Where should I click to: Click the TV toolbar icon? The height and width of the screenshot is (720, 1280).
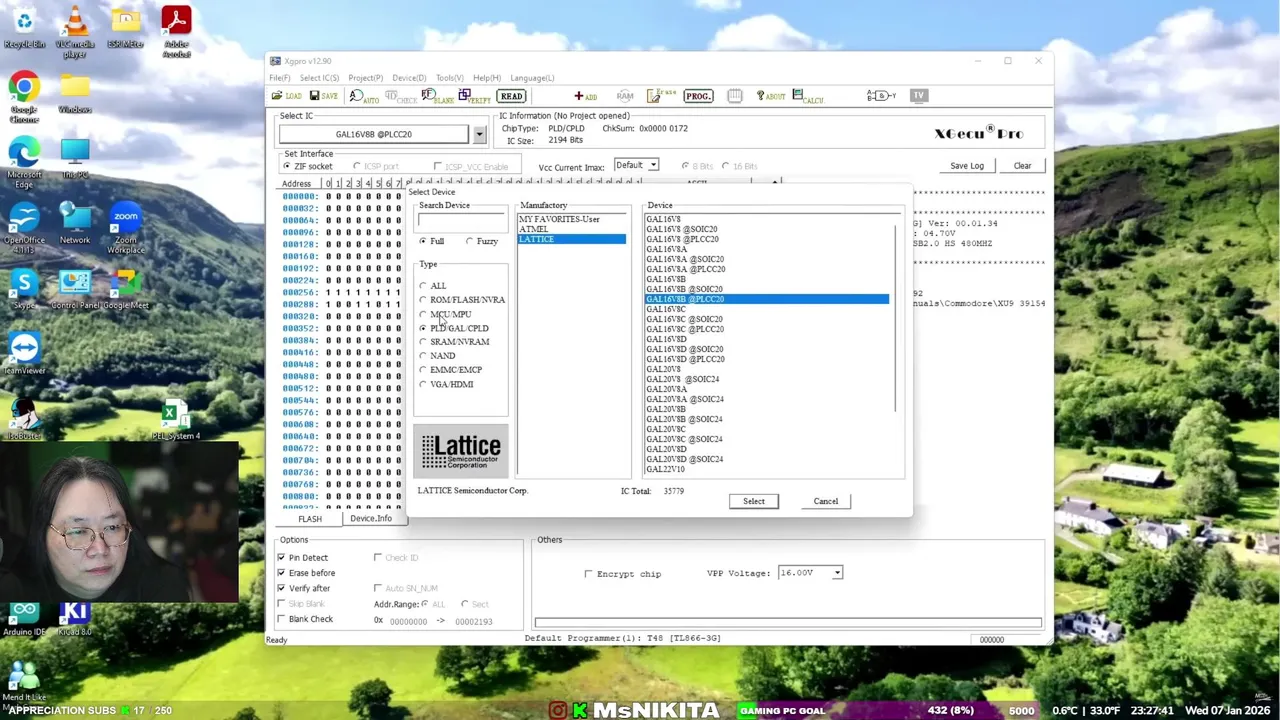pyautogui.click(x=918, y=96)
